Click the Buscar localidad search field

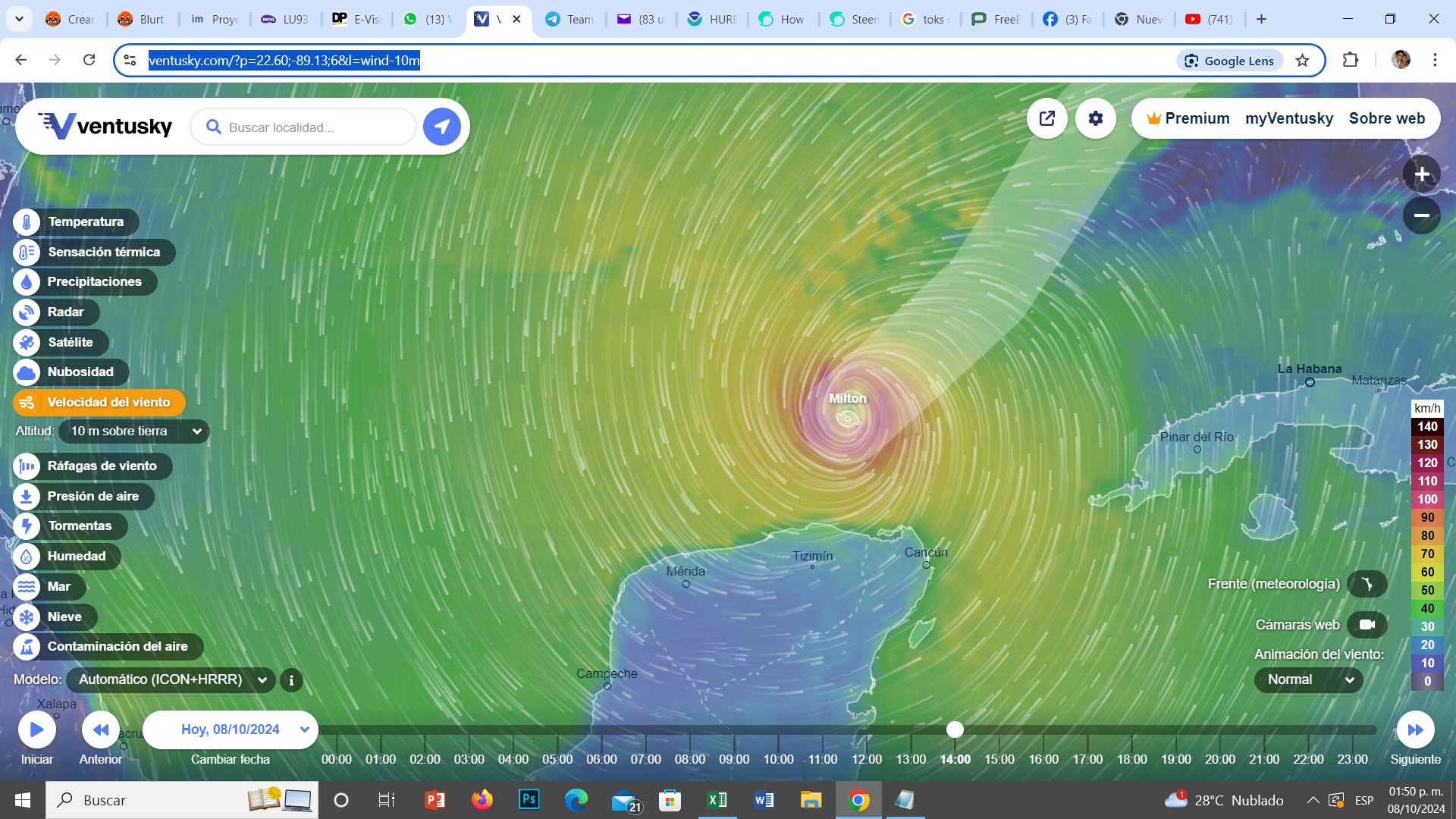click(x=311, y=127)
